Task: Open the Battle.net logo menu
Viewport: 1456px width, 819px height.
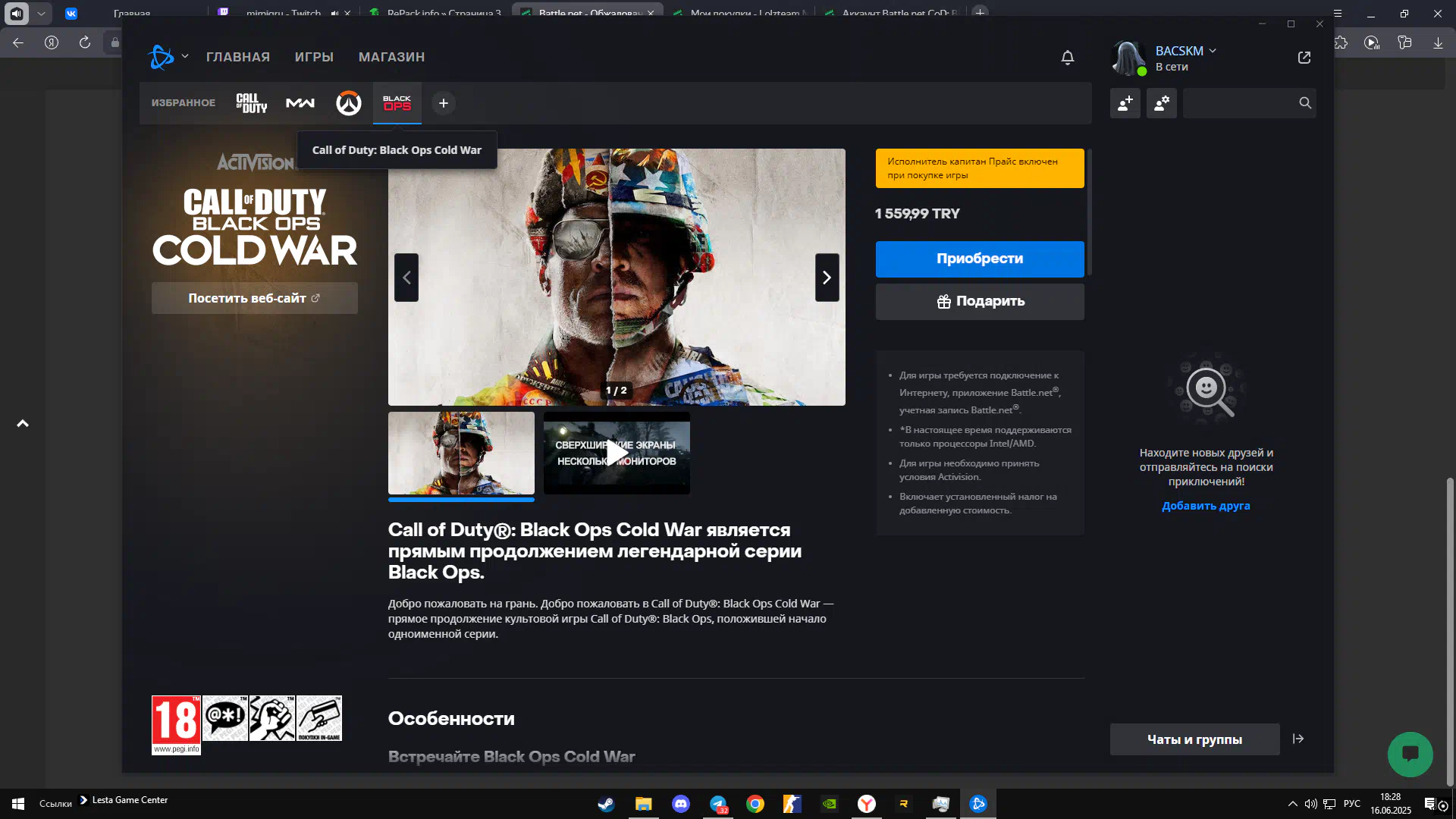Action: click(161, 57)
